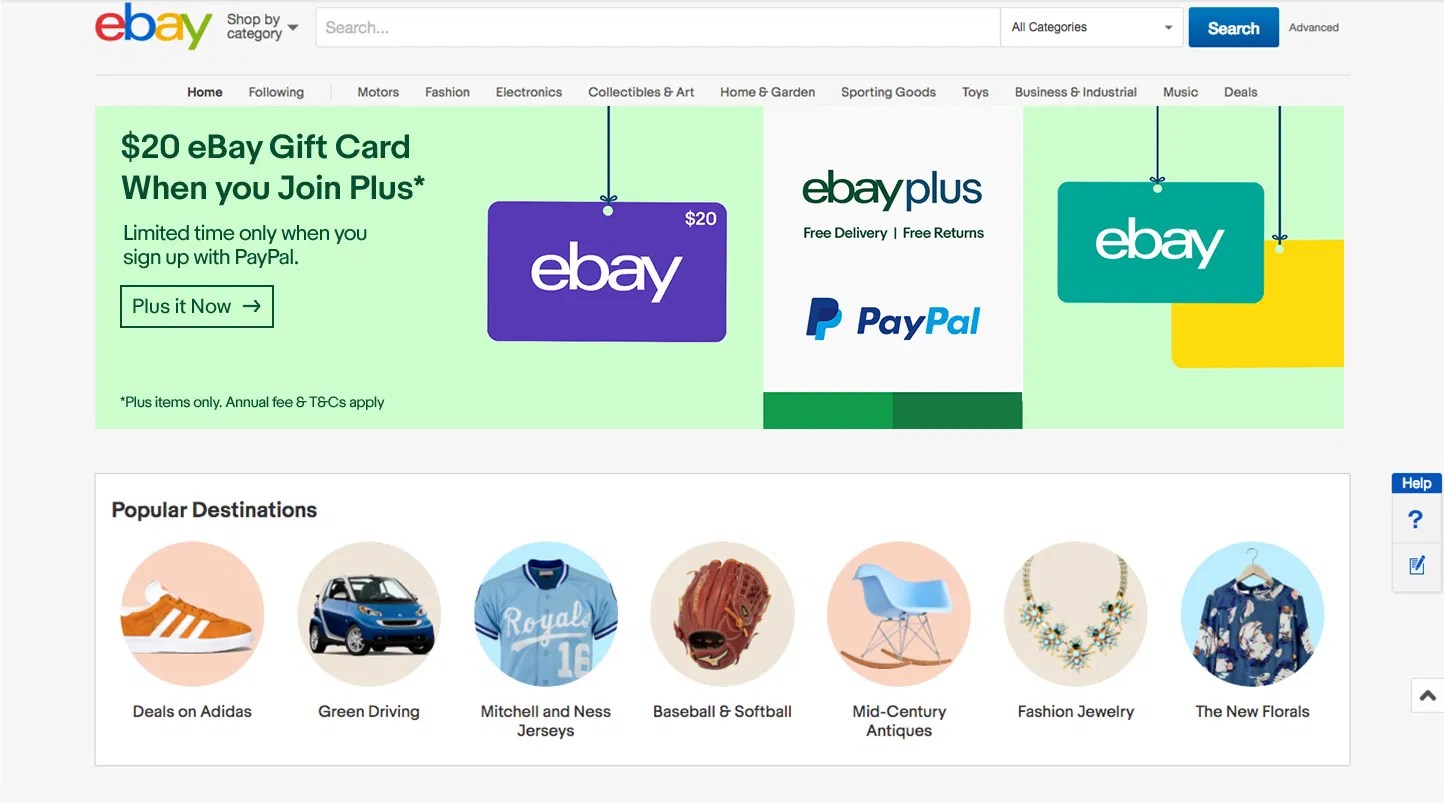Viewport: 1444px width, 803px height.
Task: Open the Mitchell and Ness Jerseys thumbnail
Action: tap(546, 614)
